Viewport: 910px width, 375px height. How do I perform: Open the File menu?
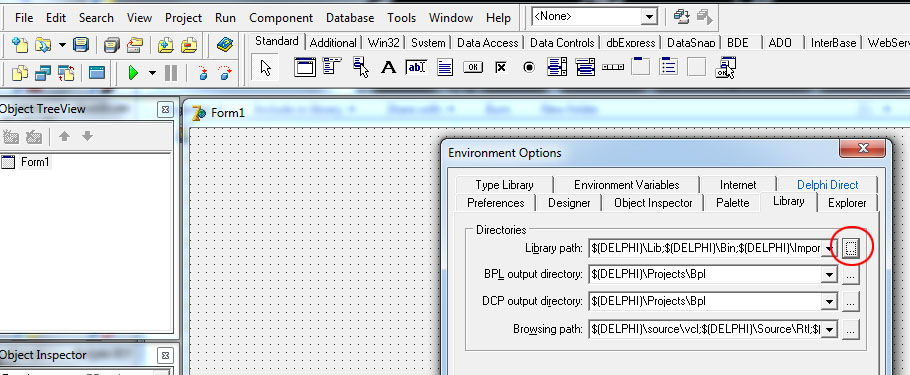(x=24, y=18)
